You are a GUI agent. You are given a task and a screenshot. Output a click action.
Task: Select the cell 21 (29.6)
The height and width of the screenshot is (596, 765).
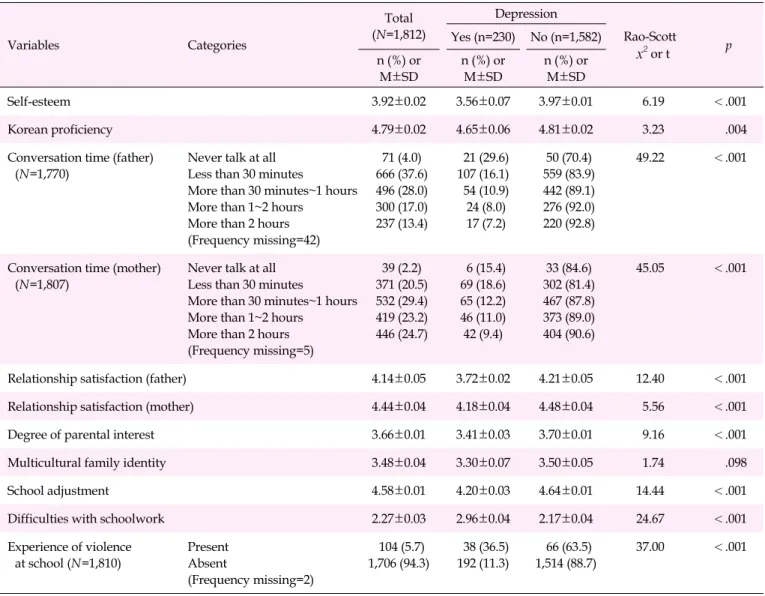pos(486,158)
